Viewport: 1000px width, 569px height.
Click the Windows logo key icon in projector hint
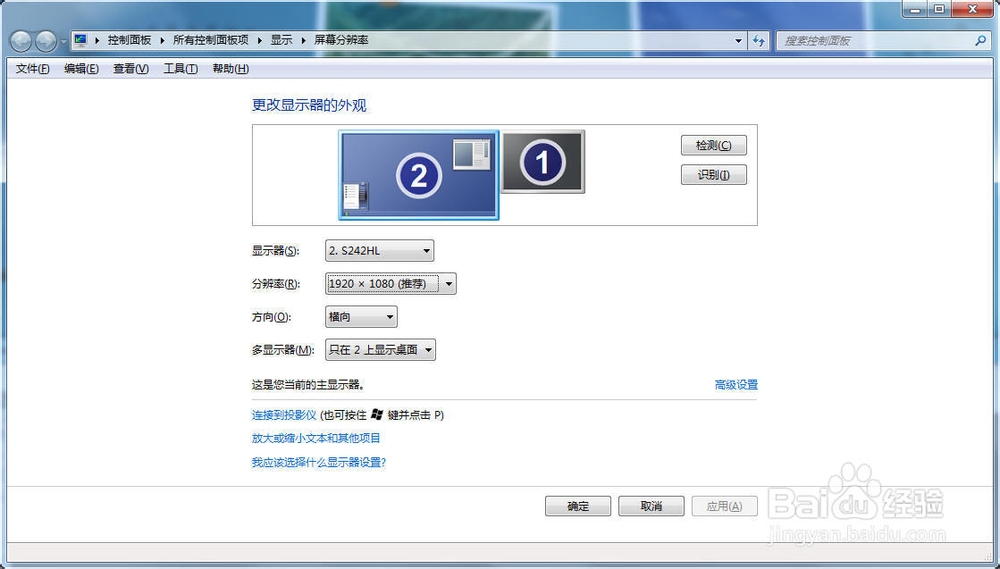pos(377,415)
